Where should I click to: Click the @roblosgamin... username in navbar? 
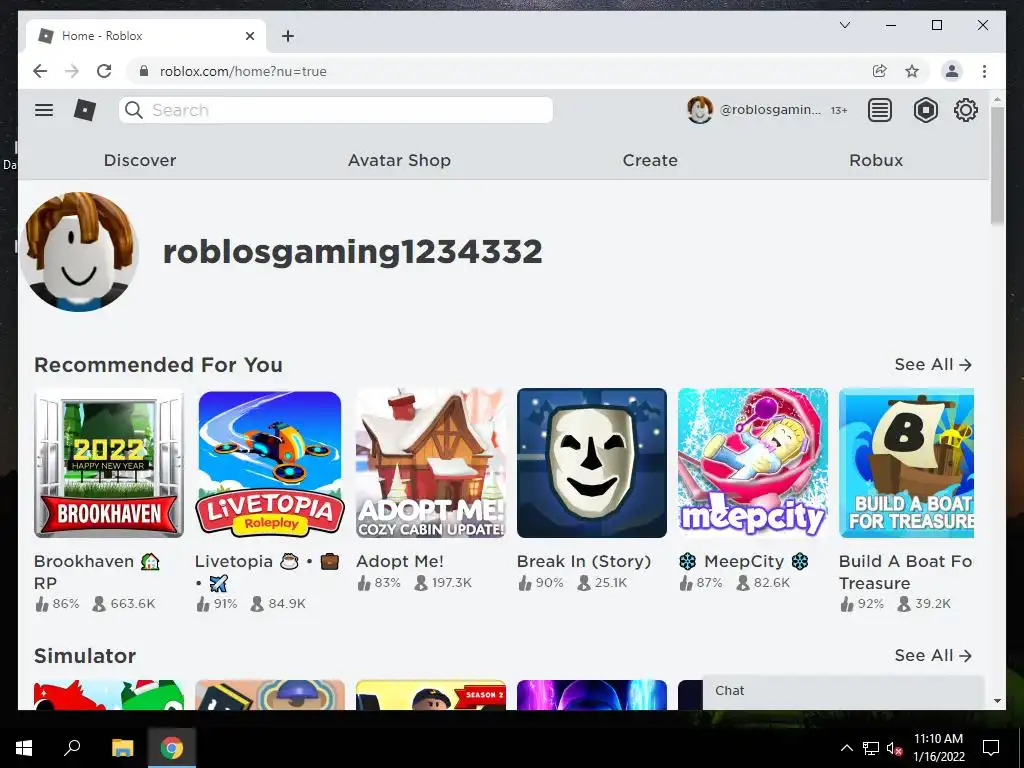pyautogui.click(x=770, y=110)
